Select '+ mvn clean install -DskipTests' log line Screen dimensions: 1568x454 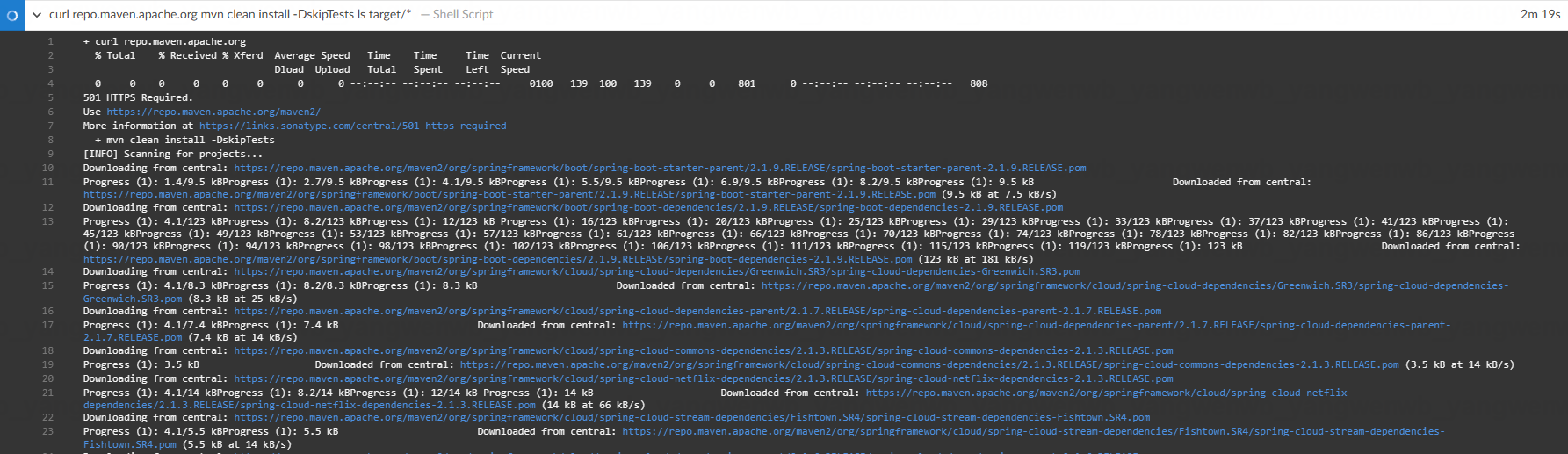point(184,140)
